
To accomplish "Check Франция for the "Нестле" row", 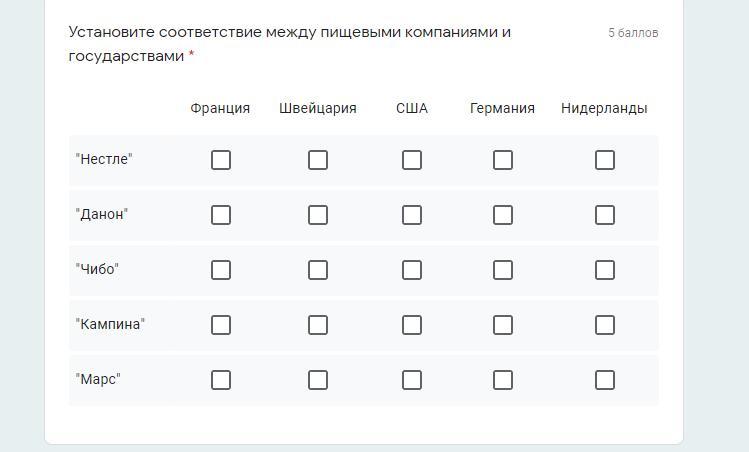I will point(221,160).
